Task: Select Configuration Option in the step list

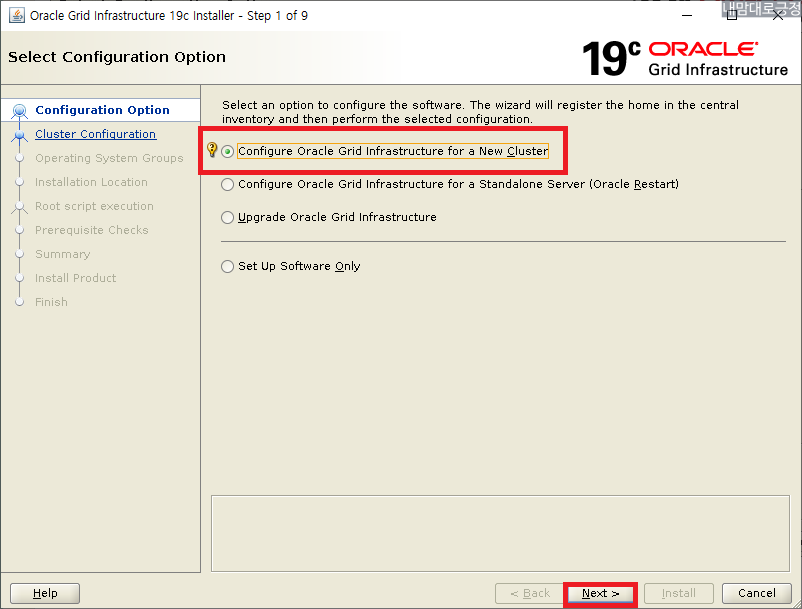Action: pos(102,110)
